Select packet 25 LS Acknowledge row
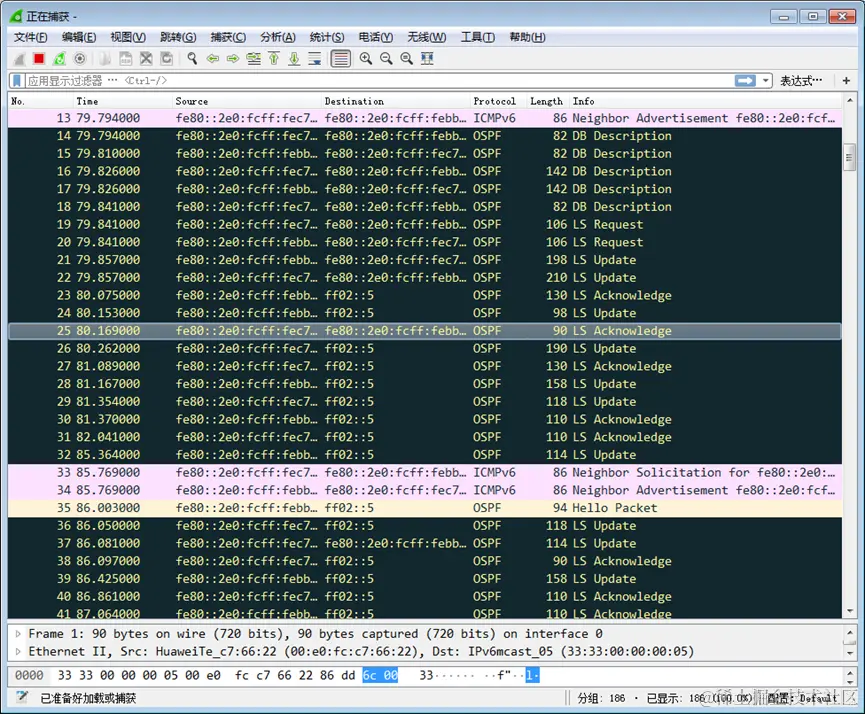 click(425, 331)
